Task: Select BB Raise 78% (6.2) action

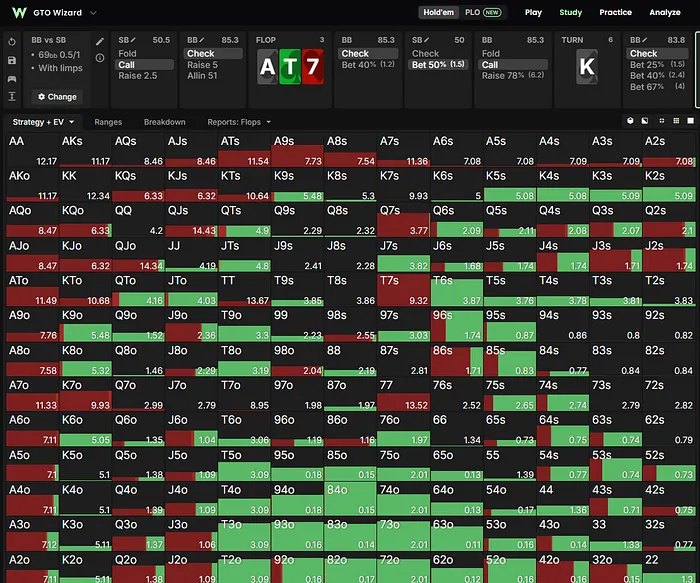Action: coord(513,76)
